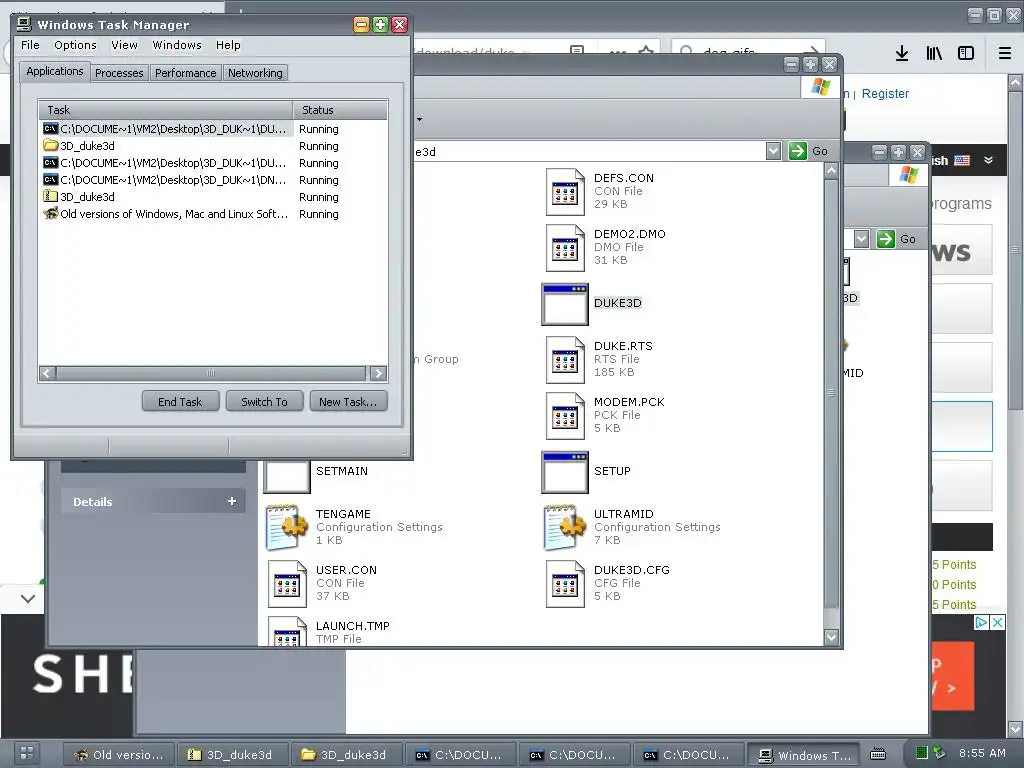Viewport: 1024px width, 768px height.
Task: Open address dropdown in rear explorer window
Action: (861, 238)
